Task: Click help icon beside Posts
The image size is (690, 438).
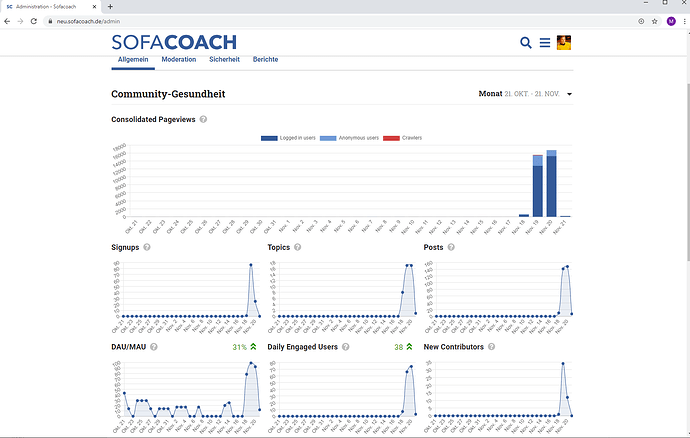Action: pyautogui.click(x=453, y=247)
